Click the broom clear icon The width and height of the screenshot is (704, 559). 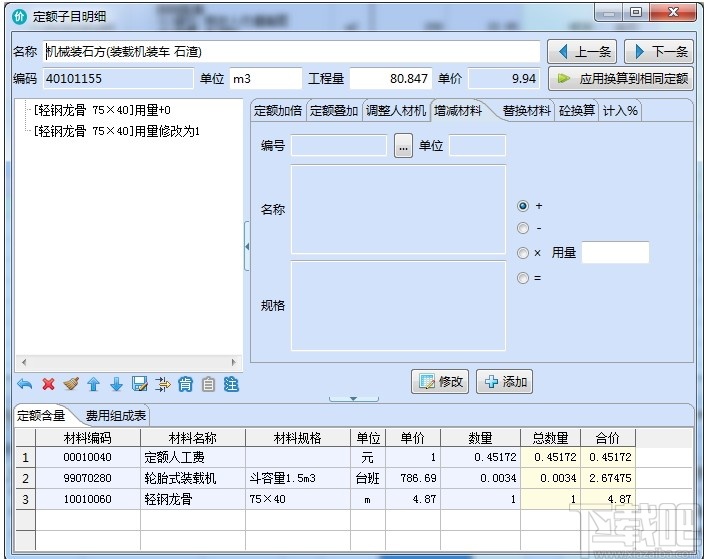tap(71, 384)
